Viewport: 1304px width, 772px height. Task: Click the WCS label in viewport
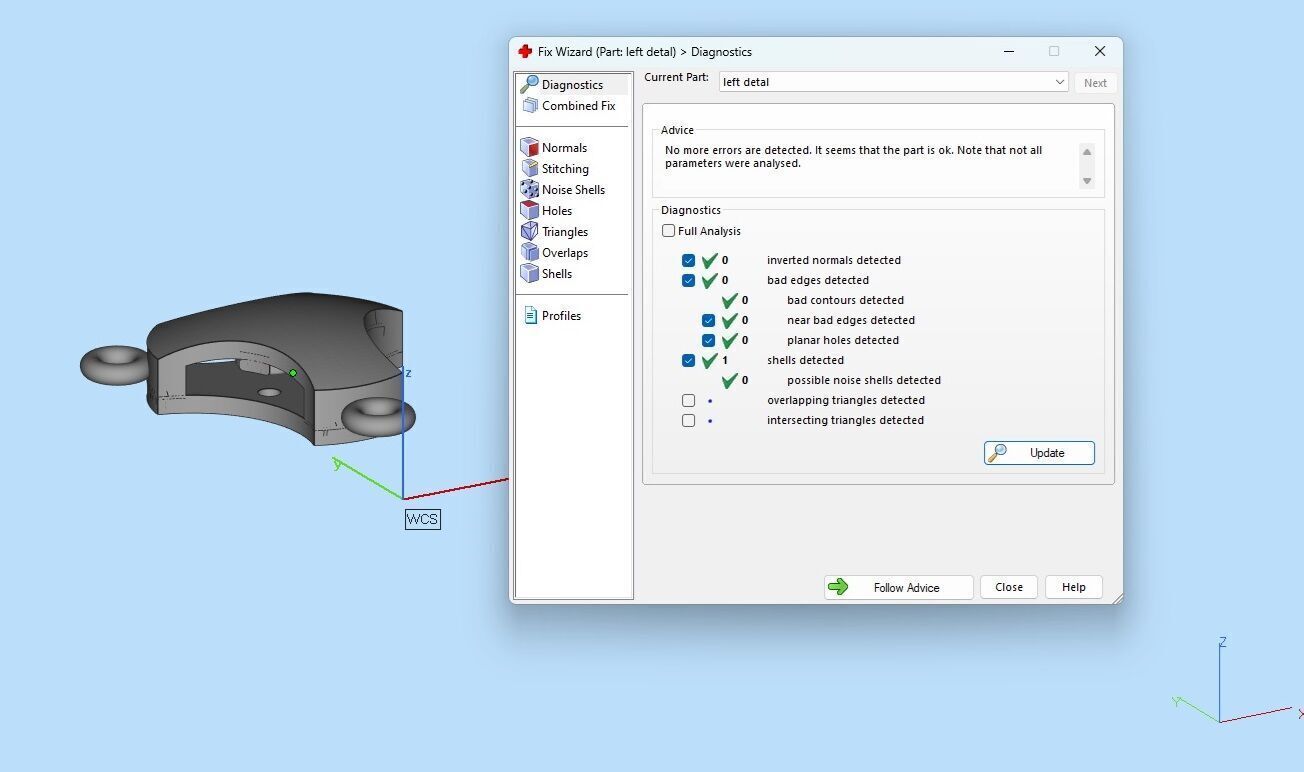click(x=422, y=519)
